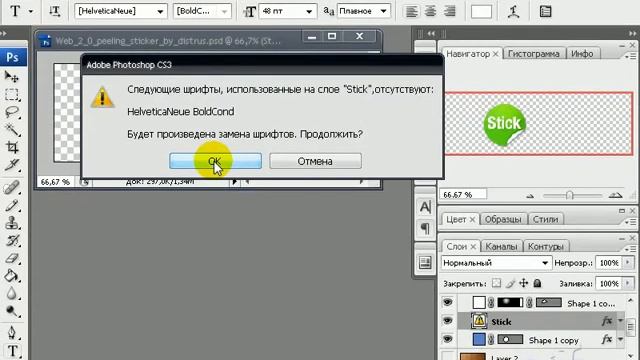Click the navigator zoom in button

616,196
